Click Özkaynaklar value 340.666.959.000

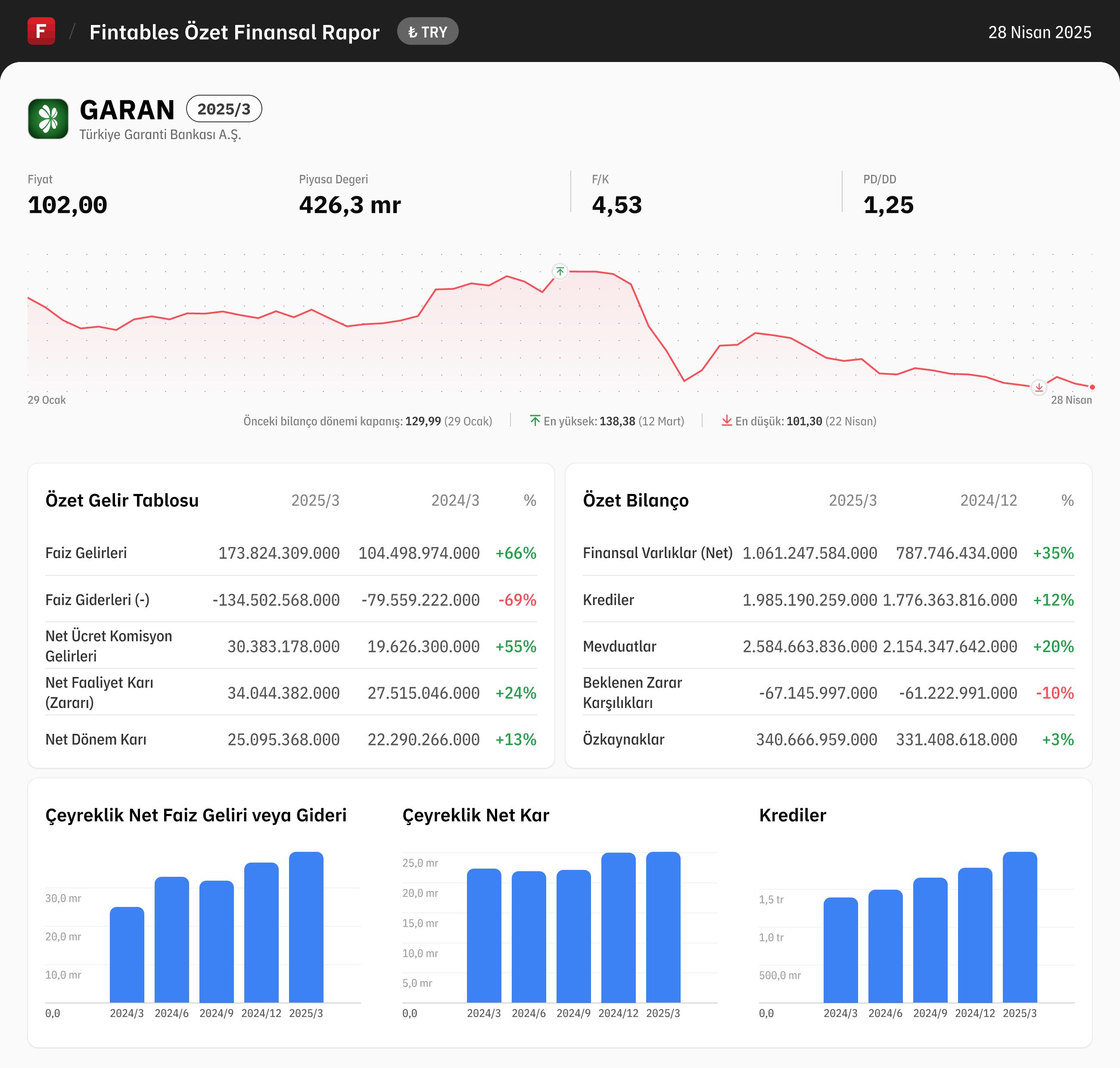[816, 739]
